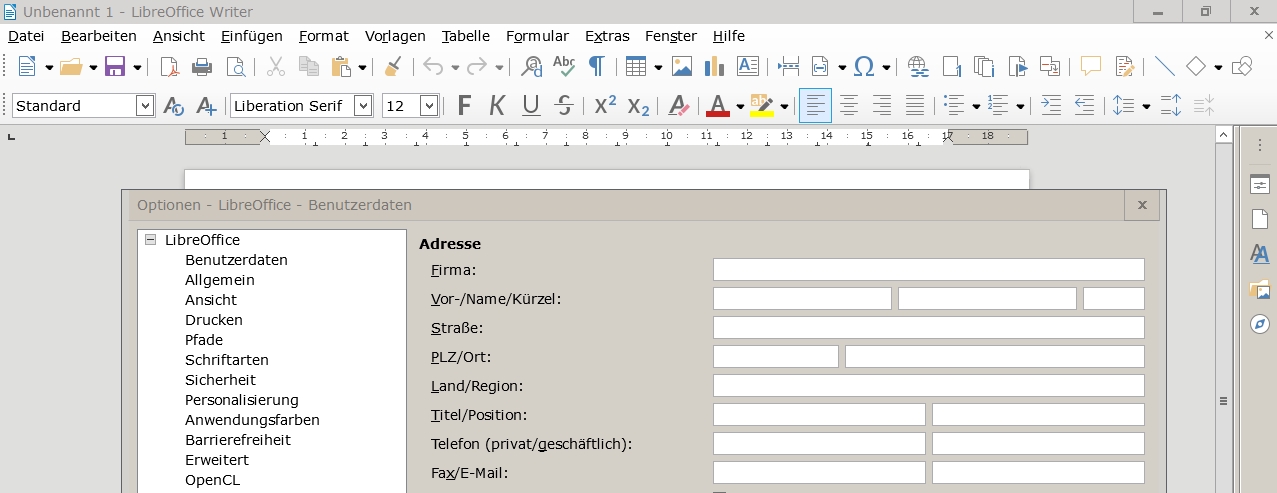Close the Optionen dialog with X button
The height and width of the screenshot is (493, 1277).
1142,205
